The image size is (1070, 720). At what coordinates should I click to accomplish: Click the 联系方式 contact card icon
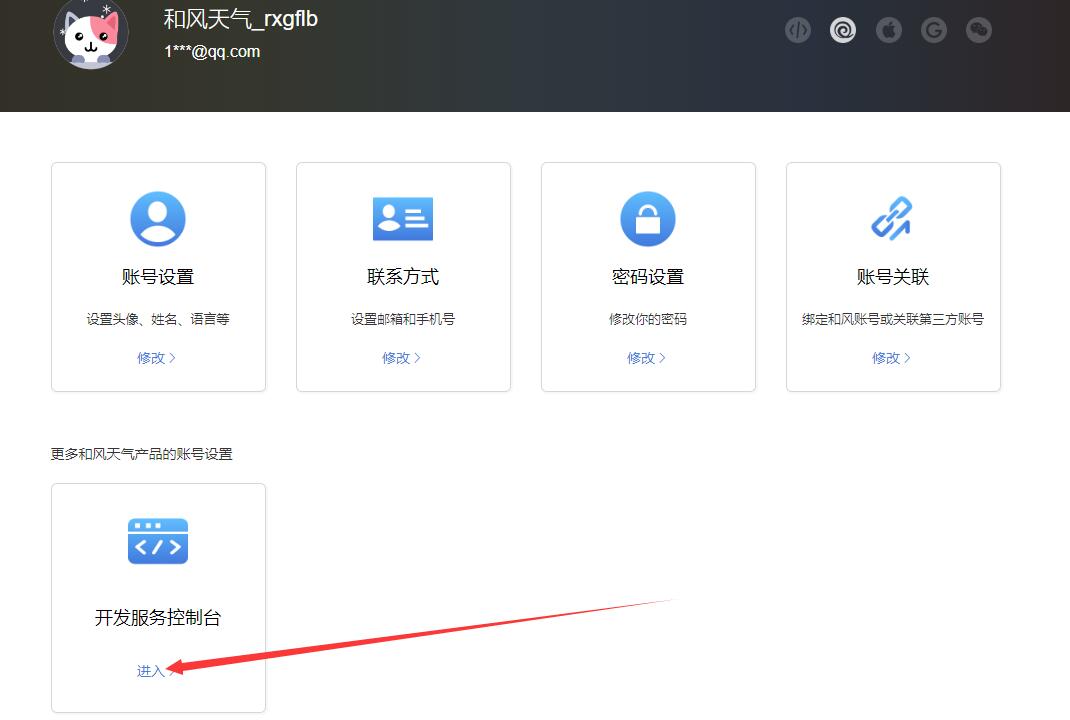(403, 218)
